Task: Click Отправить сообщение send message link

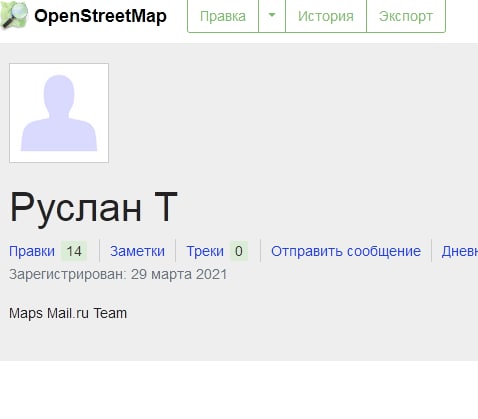Action: [346, 251]
